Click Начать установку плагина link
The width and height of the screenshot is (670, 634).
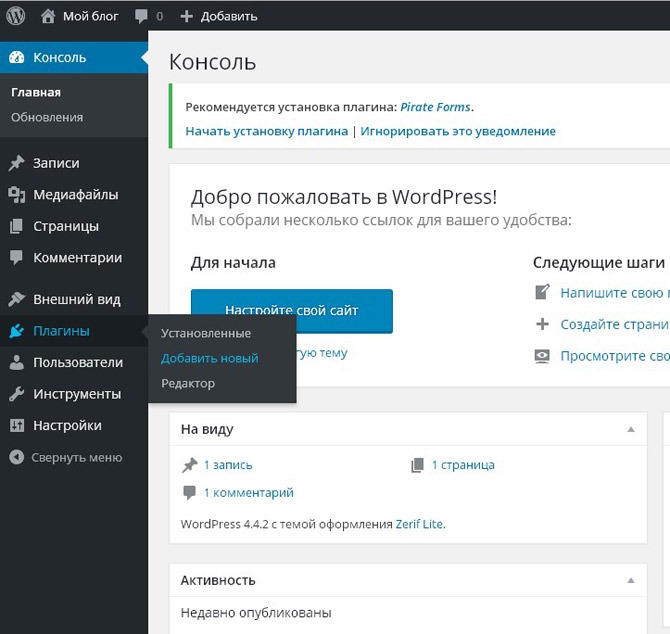click(267, 131)
